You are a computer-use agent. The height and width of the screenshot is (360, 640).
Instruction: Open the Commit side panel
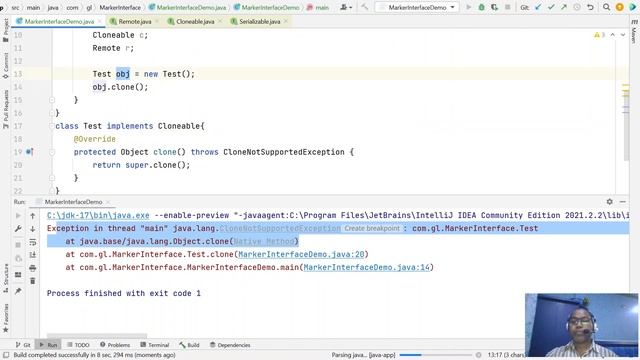[5, 65]
